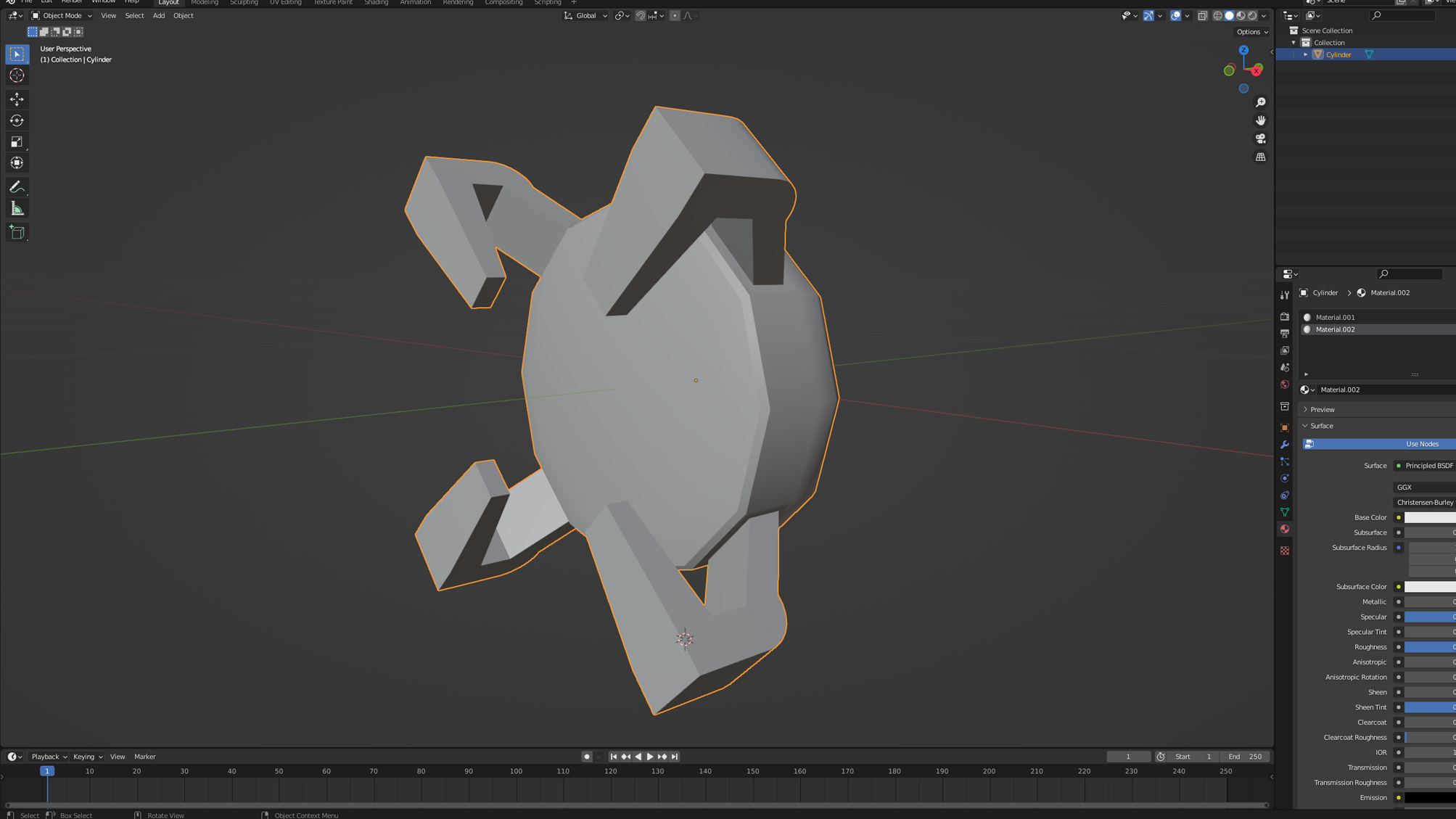Toggle the camera view icon
Viewport: 1456px width, 819px height.
(x=1260, y=139)
